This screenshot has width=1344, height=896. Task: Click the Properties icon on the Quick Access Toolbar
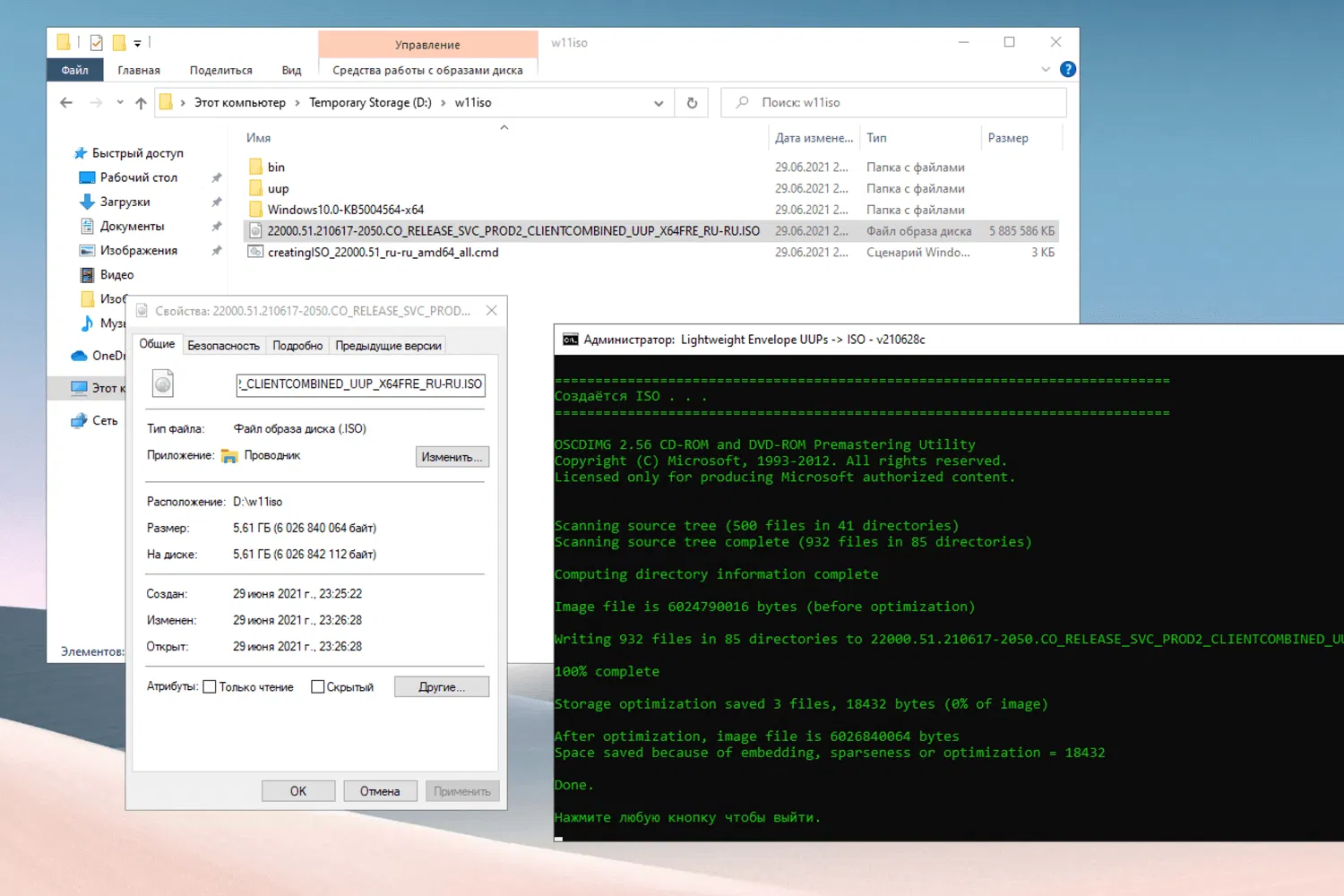[96, 42]
